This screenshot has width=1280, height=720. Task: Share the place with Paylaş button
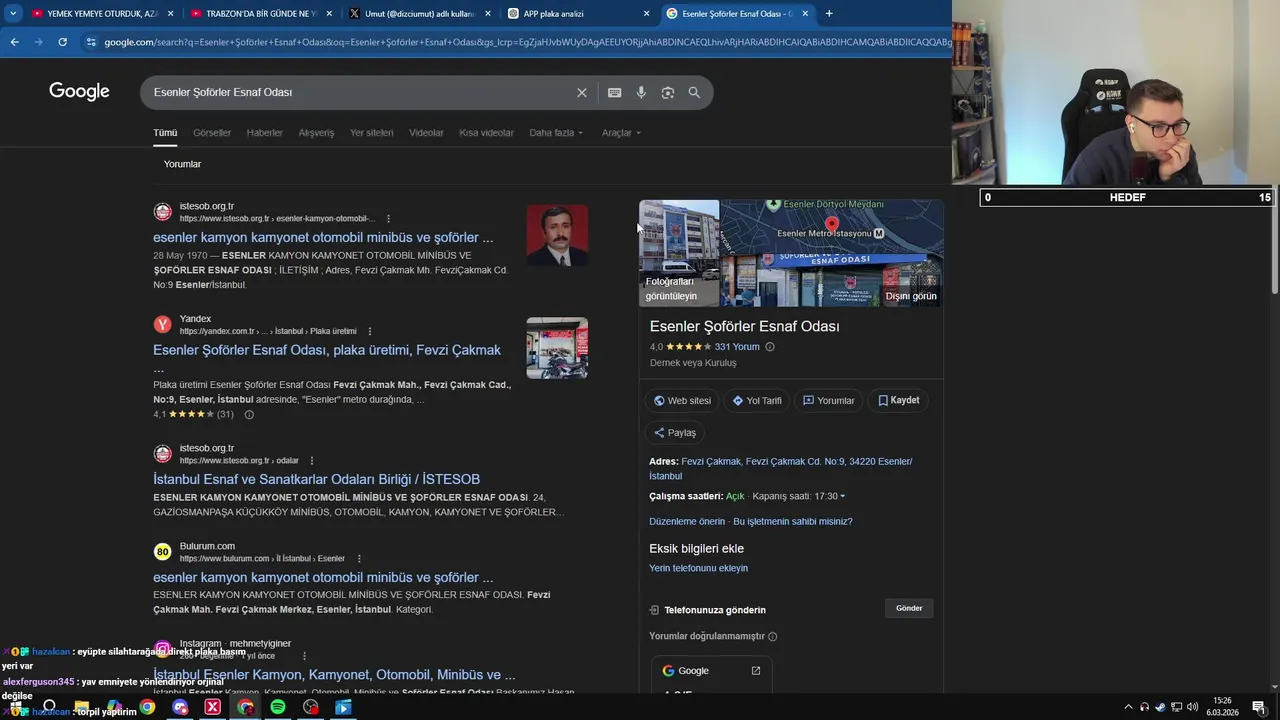coord(675,433)
